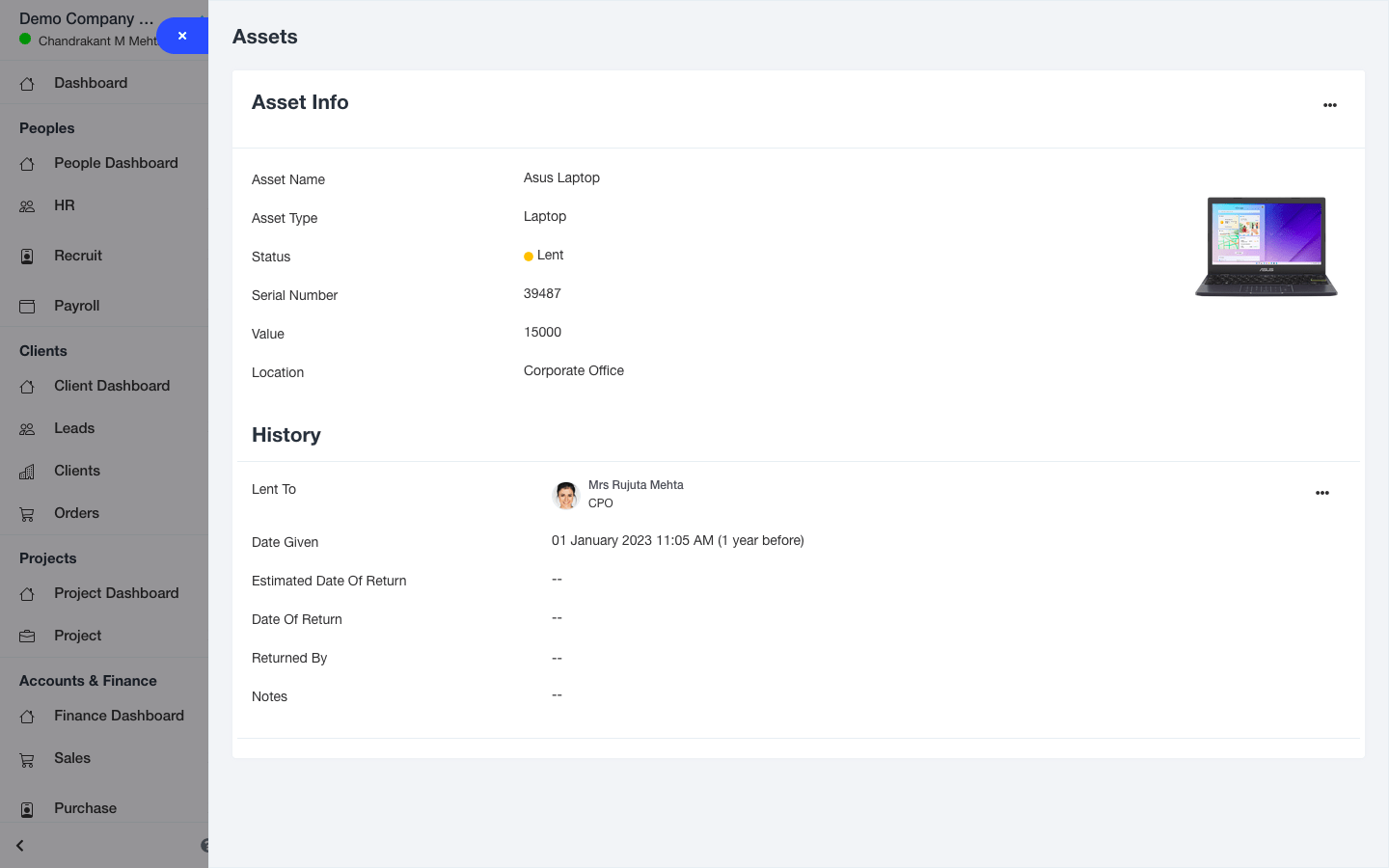Click Mrs Rujuta Mehta's avatar photo
Screen dimensions: 1389x868
click(x=565, y=495)
